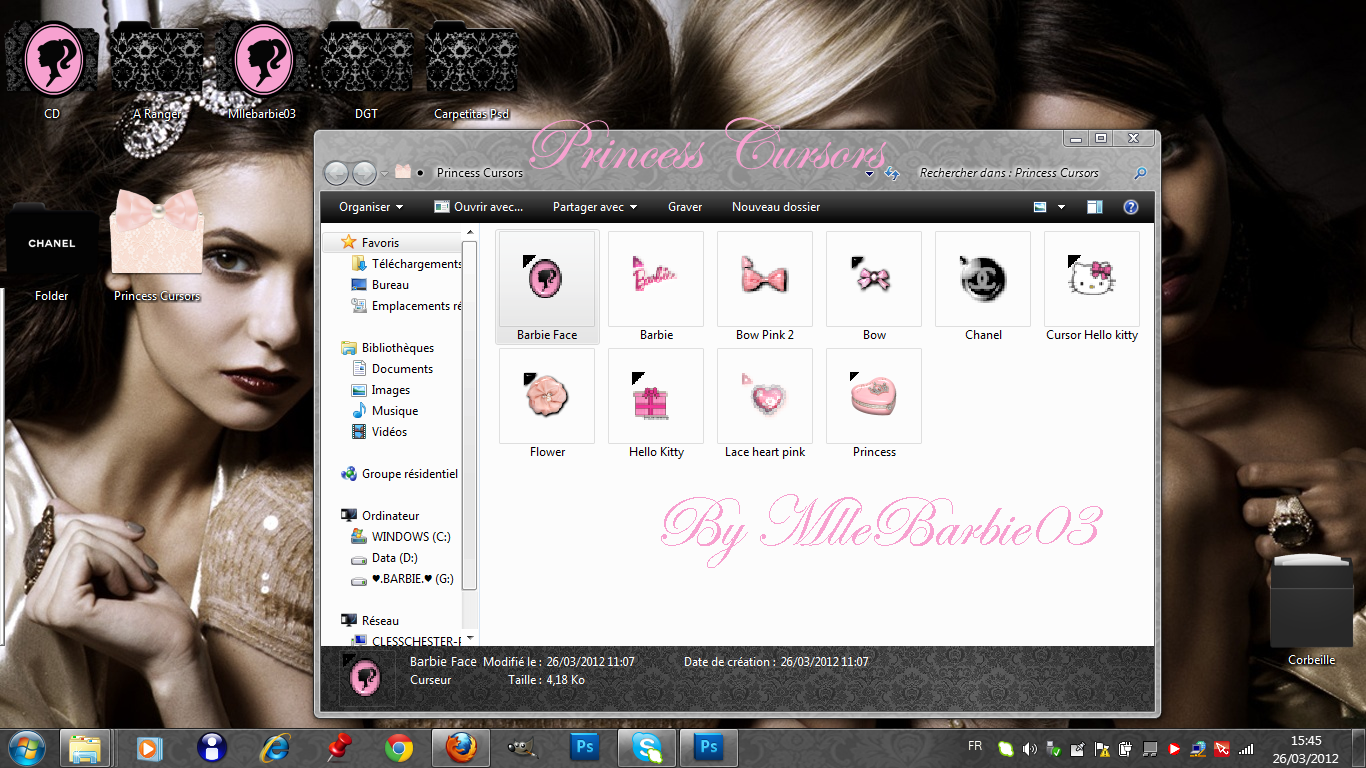Create a folder with Nouveau dossier
This screenshot has height=768, width=1366.
[x=776, y=207]
